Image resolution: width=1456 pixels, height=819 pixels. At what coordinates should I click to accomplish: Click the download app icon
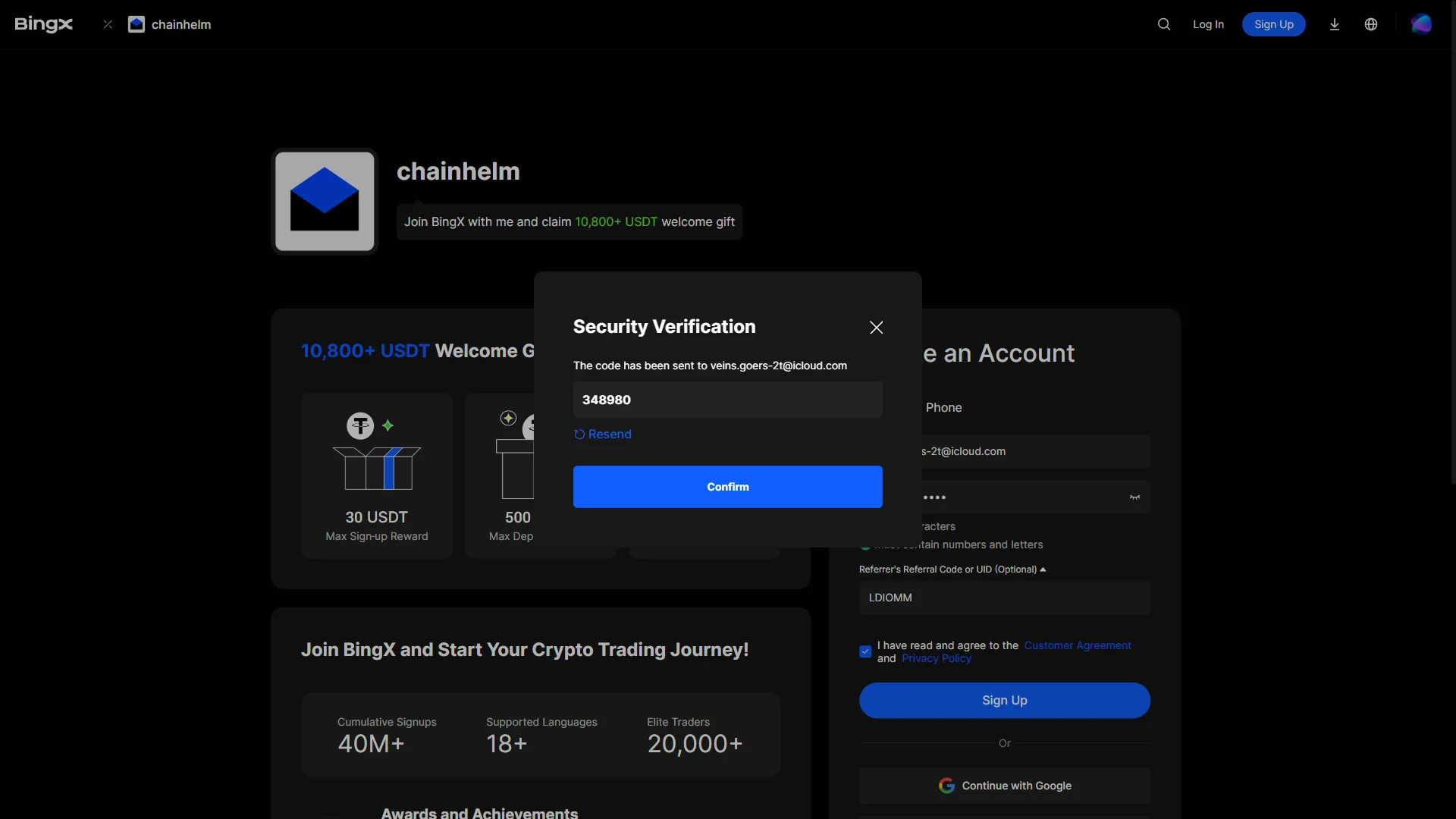point(1335,24)
